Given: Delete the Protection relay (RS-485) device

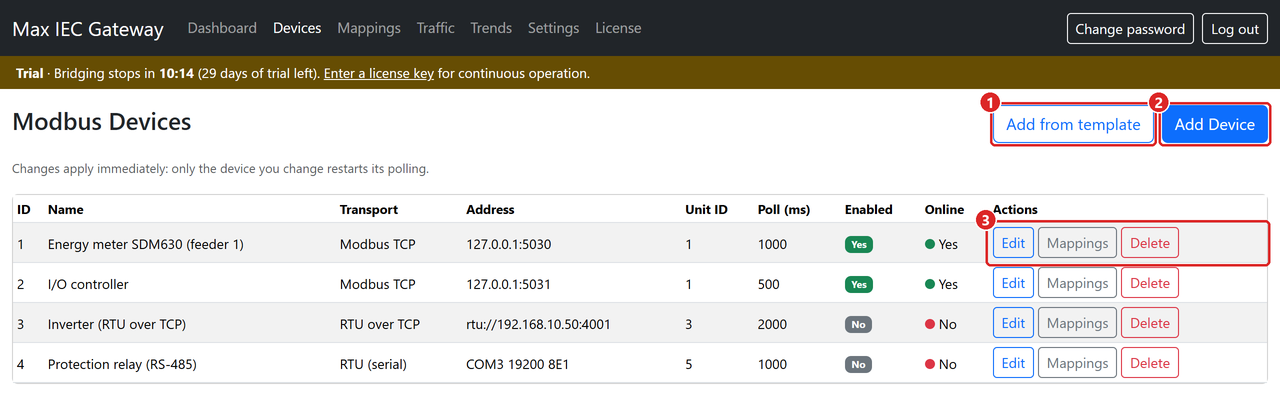Looking at the screenshot, I should coord(1150,363).
